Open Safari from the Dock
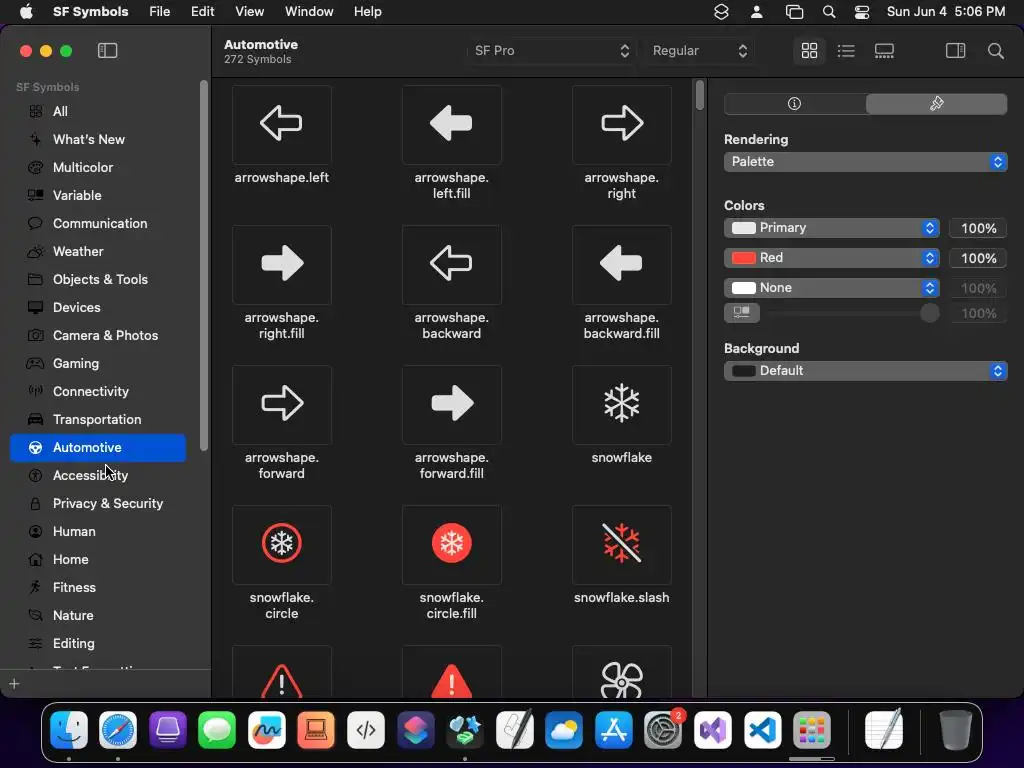Viewport: 1024px width, 768px height. (118, 730)
